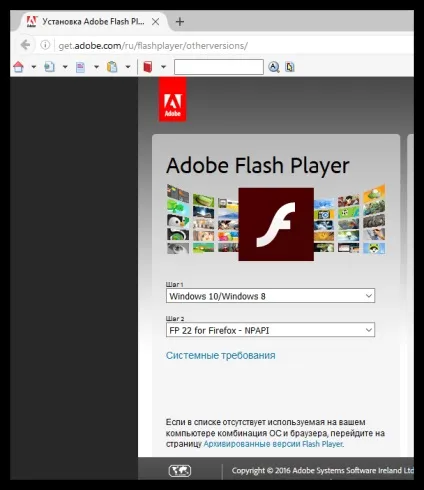This screenshot has height=490, width=424.
Task: Click the Adobe Flash Player heading
Action: click(258, 166)
